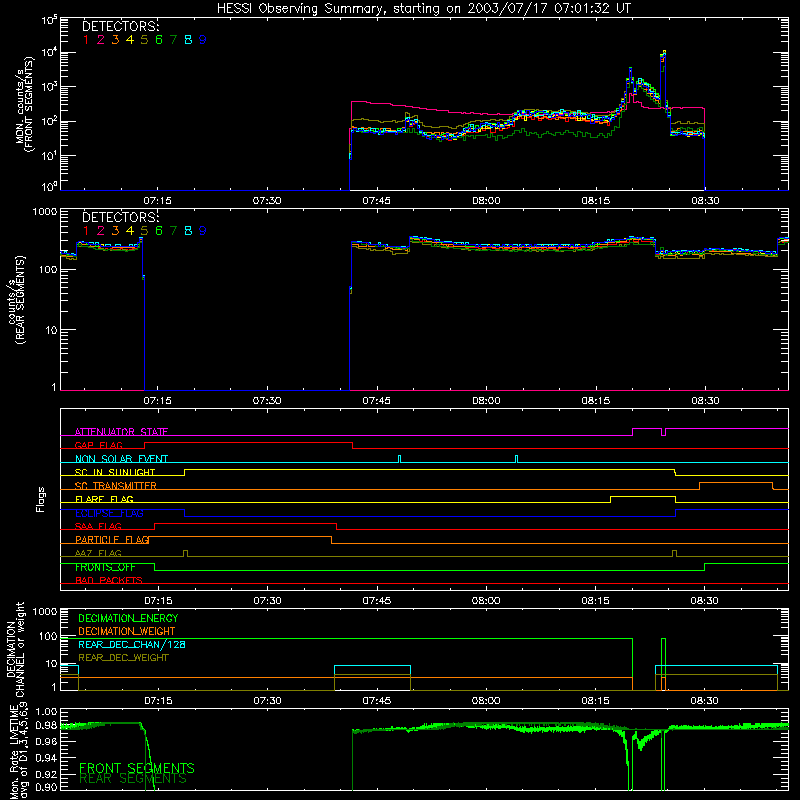Image resolution: width=800 pixels, height=800 pixels.
Task: Select the FRONTS_OFF flag label
Action: [105, 567]
